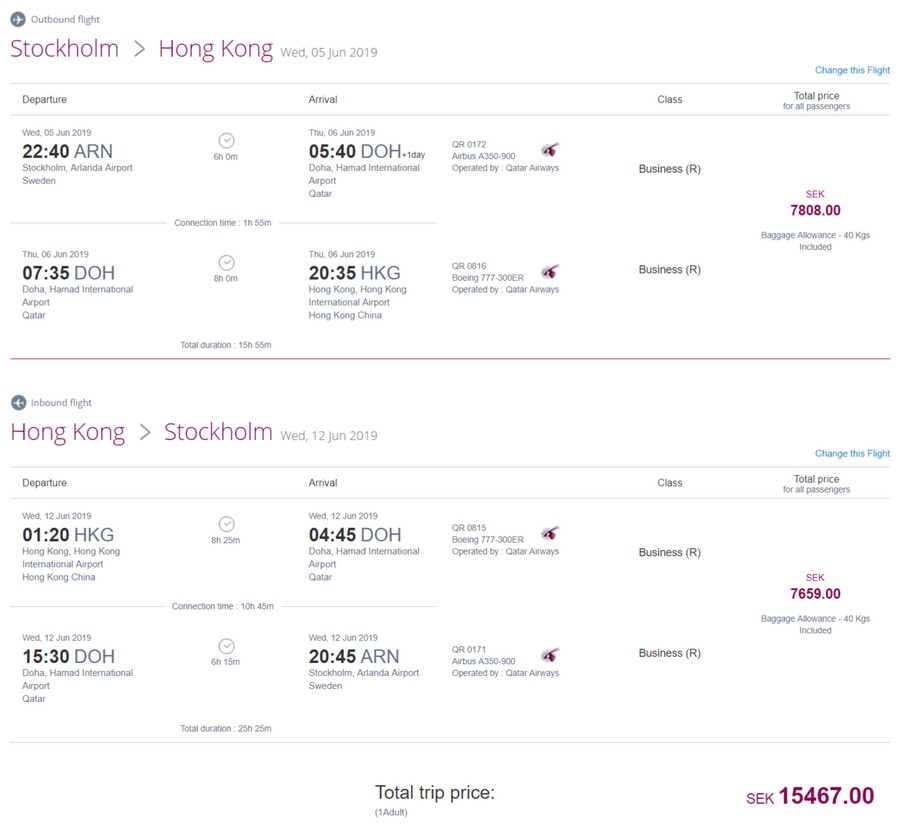Click the Stockholm > Hong Kong route heading
The width and height of the screenshot is (900, 838).
point(141,49)
